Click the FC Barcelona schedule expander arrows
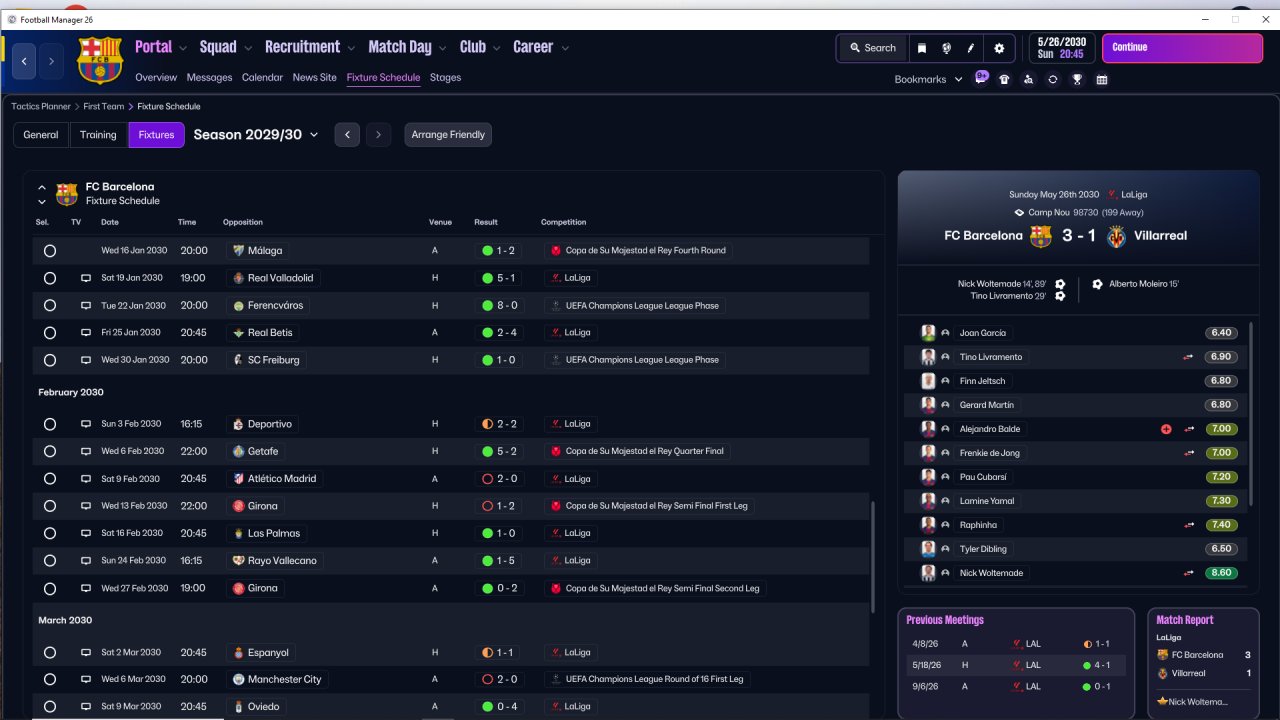 tap(42, 194)
